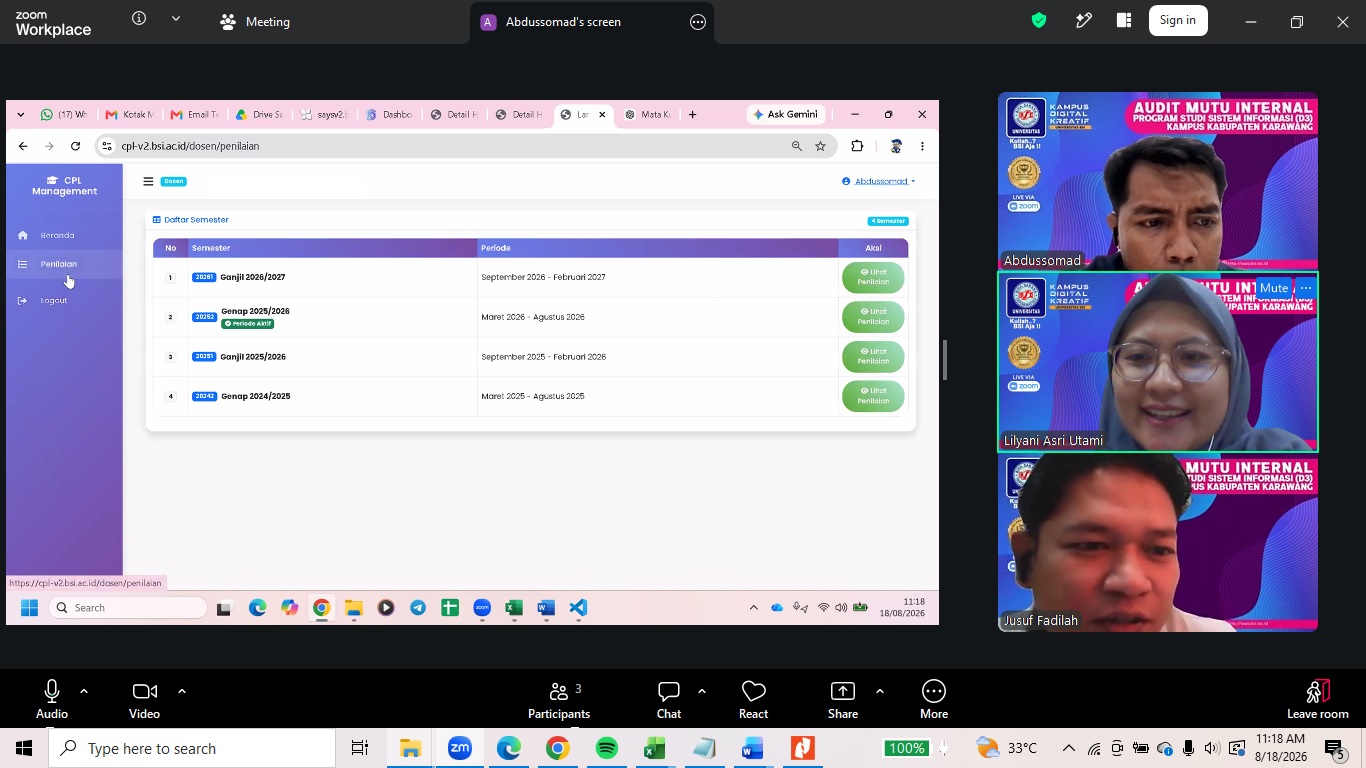Click Lihat Penilaian for Genap 2024/2025
This screenshot has width=1366, height=768.
(x=873, y=396)
